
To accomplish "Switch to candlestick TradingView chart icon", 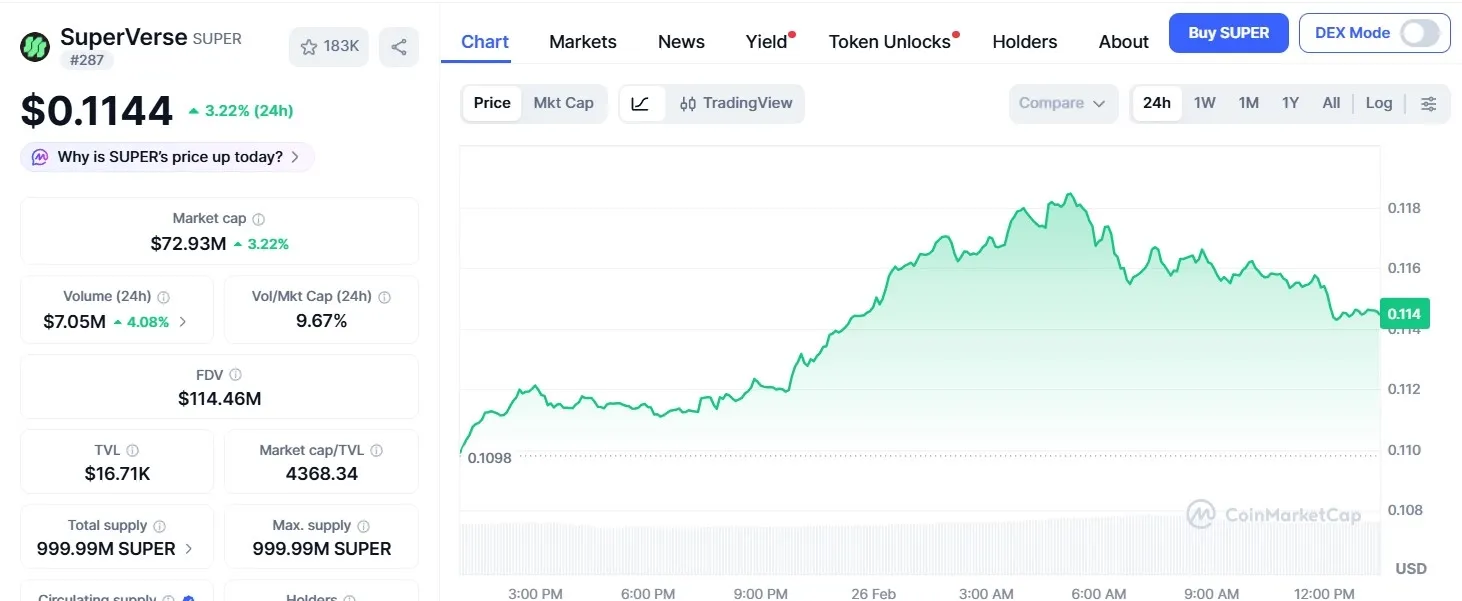I will (x=687, y=103).
